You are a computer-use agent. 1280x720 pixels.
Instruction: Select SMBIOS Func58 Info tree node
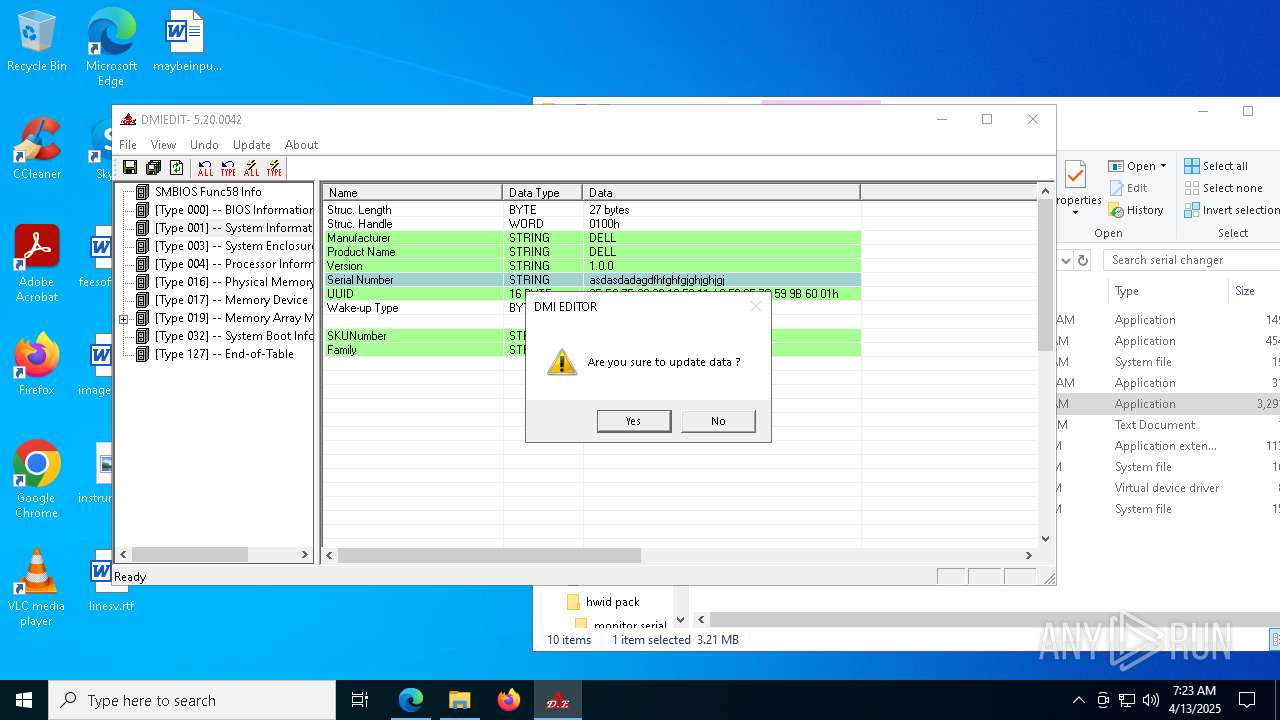208,192
